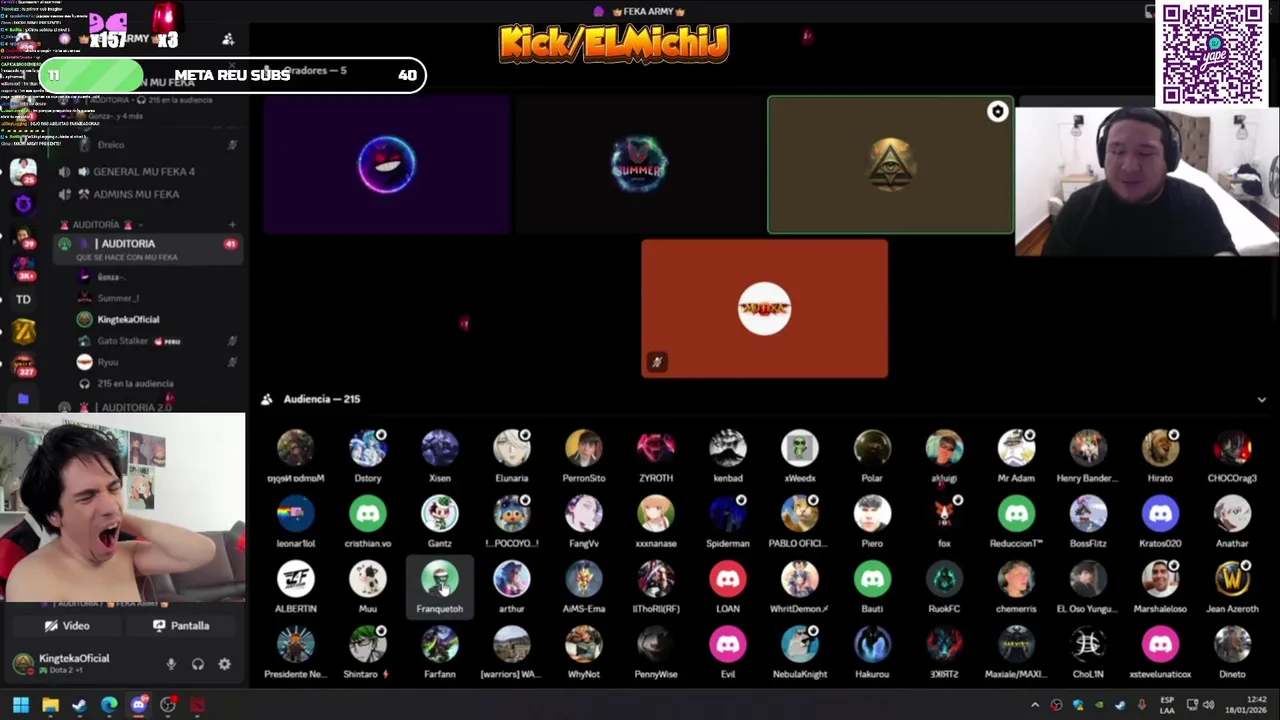The image size is (1280, 720).
Task: Open audience member Gantz's avatar
Action: pos(440,514)
